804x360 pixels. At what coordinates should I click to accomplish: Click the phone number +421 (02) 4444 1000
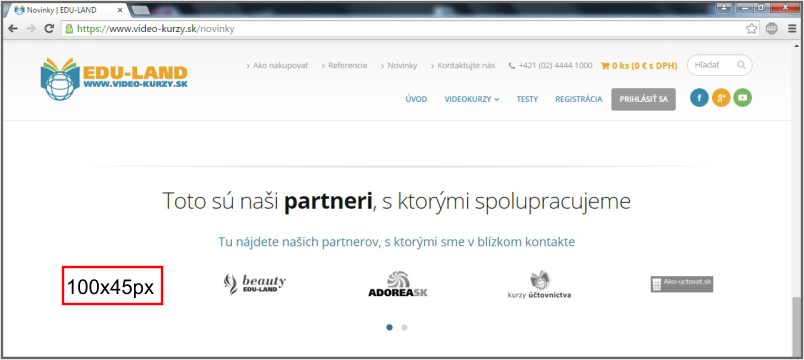click(555, 66)
